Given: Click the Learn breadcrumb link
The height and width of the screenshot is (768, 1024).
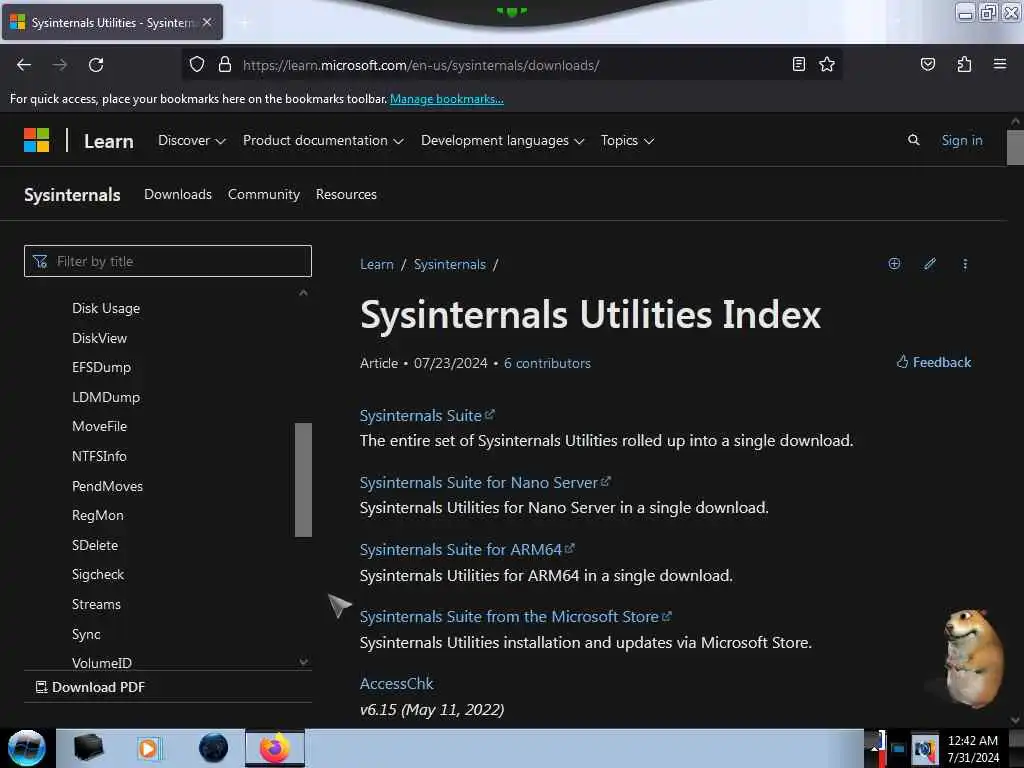Looking at the screenshot, I should coord(377,264).
